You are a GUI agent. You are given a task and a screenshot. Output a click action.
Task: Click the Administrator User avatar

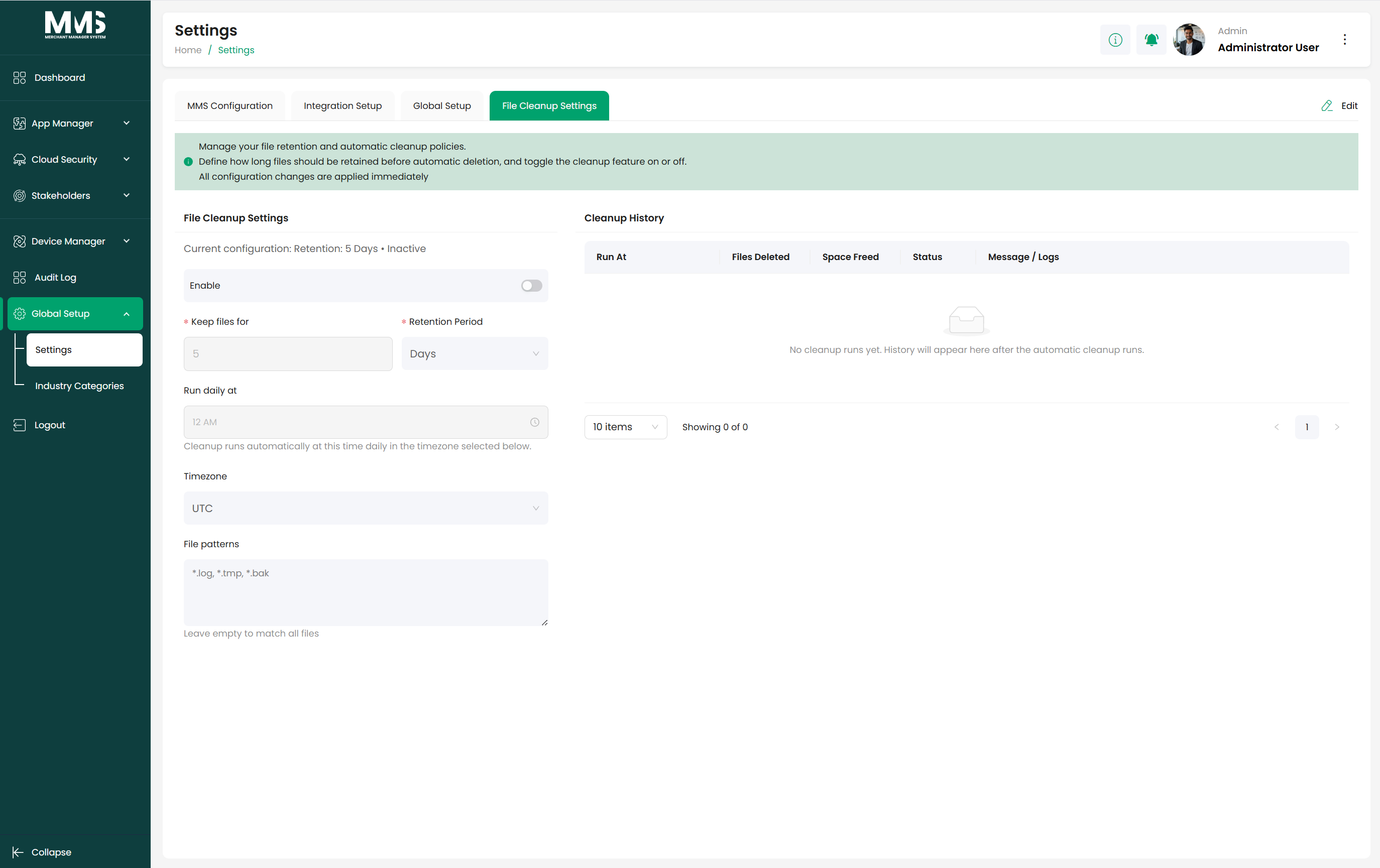tap(1189, 40)
